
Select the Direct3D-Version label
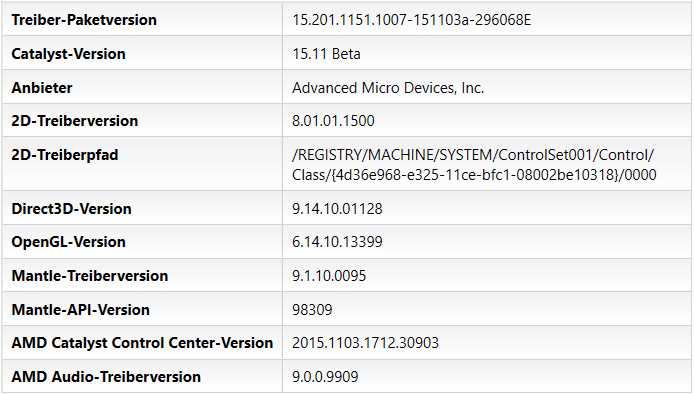tap(72, 209)
